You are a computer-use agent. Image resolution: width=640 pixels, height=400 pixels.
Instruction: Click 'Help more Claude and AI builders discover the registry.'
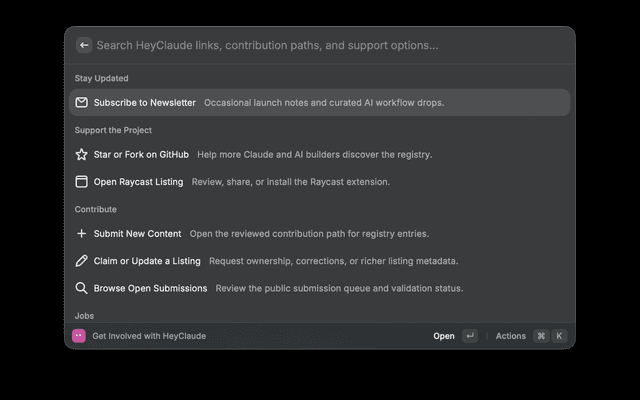pyautogui.click(x=315, y=154)
